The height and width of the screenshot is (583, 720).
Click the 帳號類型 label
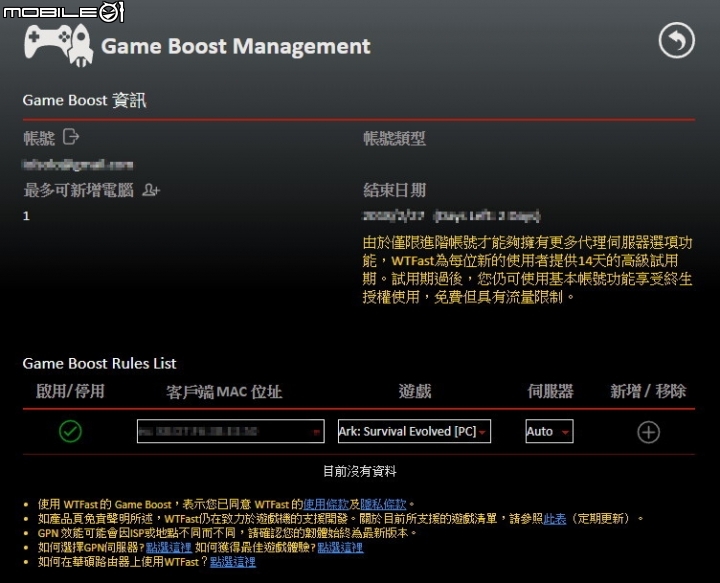(x=394, y=138)
